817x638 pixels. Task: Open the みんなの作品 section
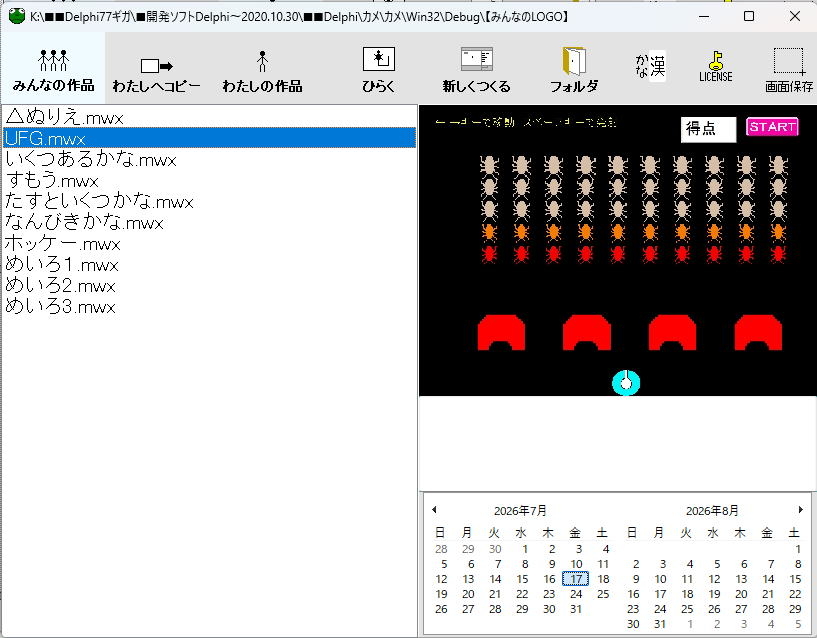pos(53,69)
